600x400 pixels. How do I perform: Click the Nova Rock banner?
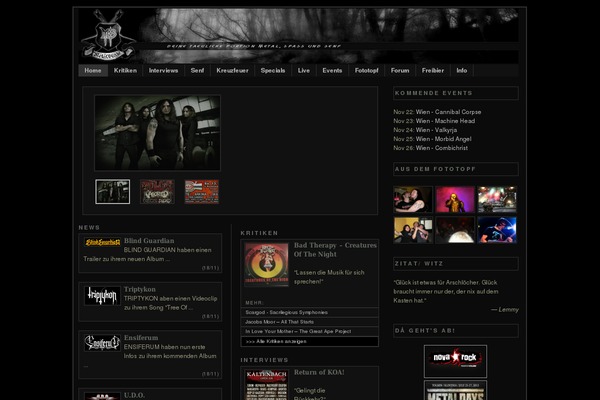[455, 361]
